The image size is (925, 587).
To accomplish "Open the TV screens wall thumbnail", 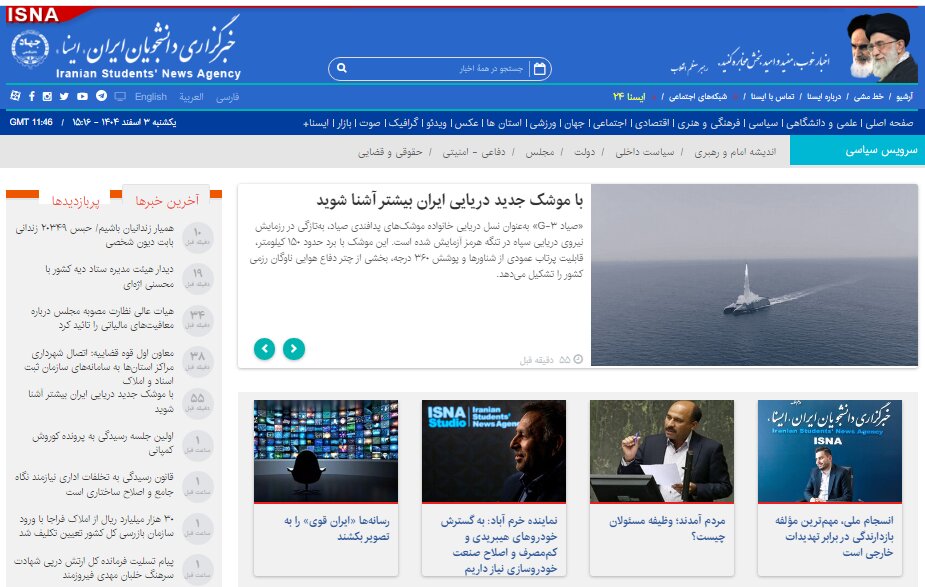I will [x=326, y=451].
